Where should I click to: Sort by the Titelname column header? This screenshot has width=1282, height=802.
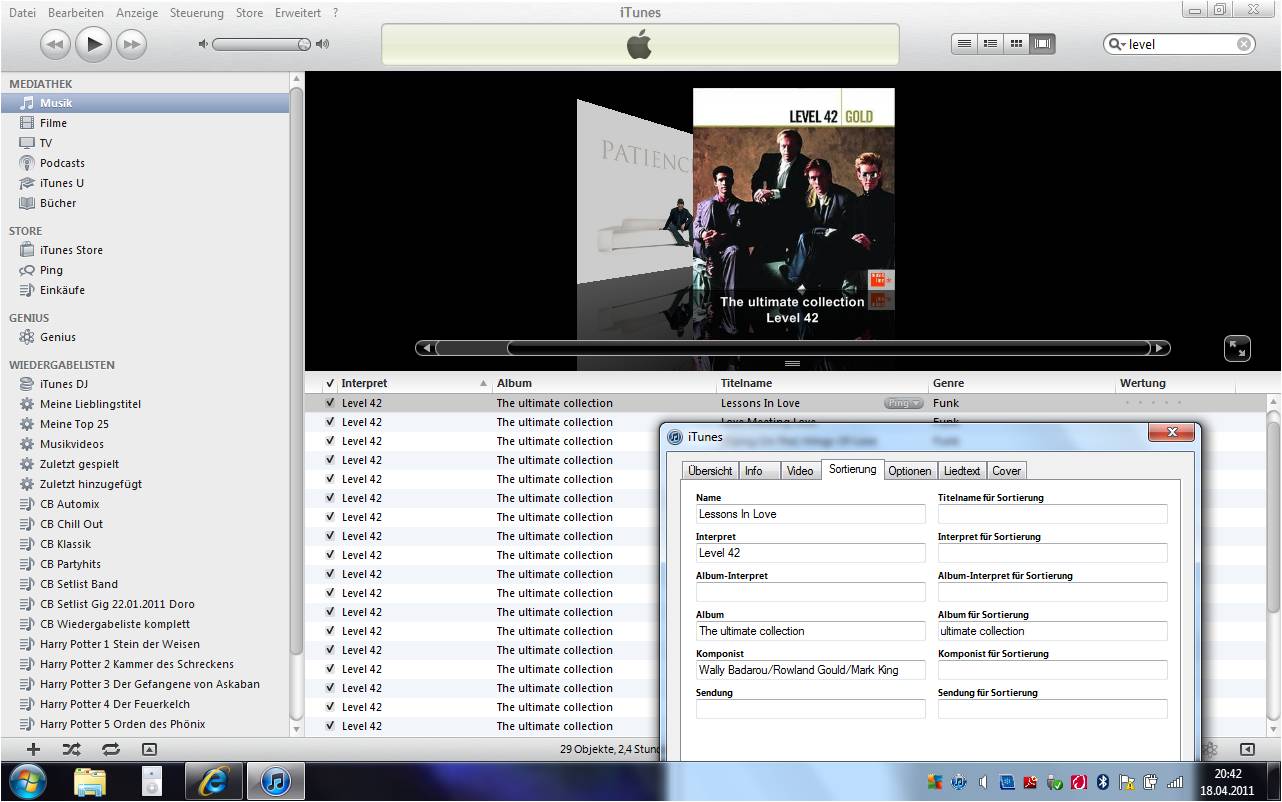pyautogui.click(x=823, y=383)
